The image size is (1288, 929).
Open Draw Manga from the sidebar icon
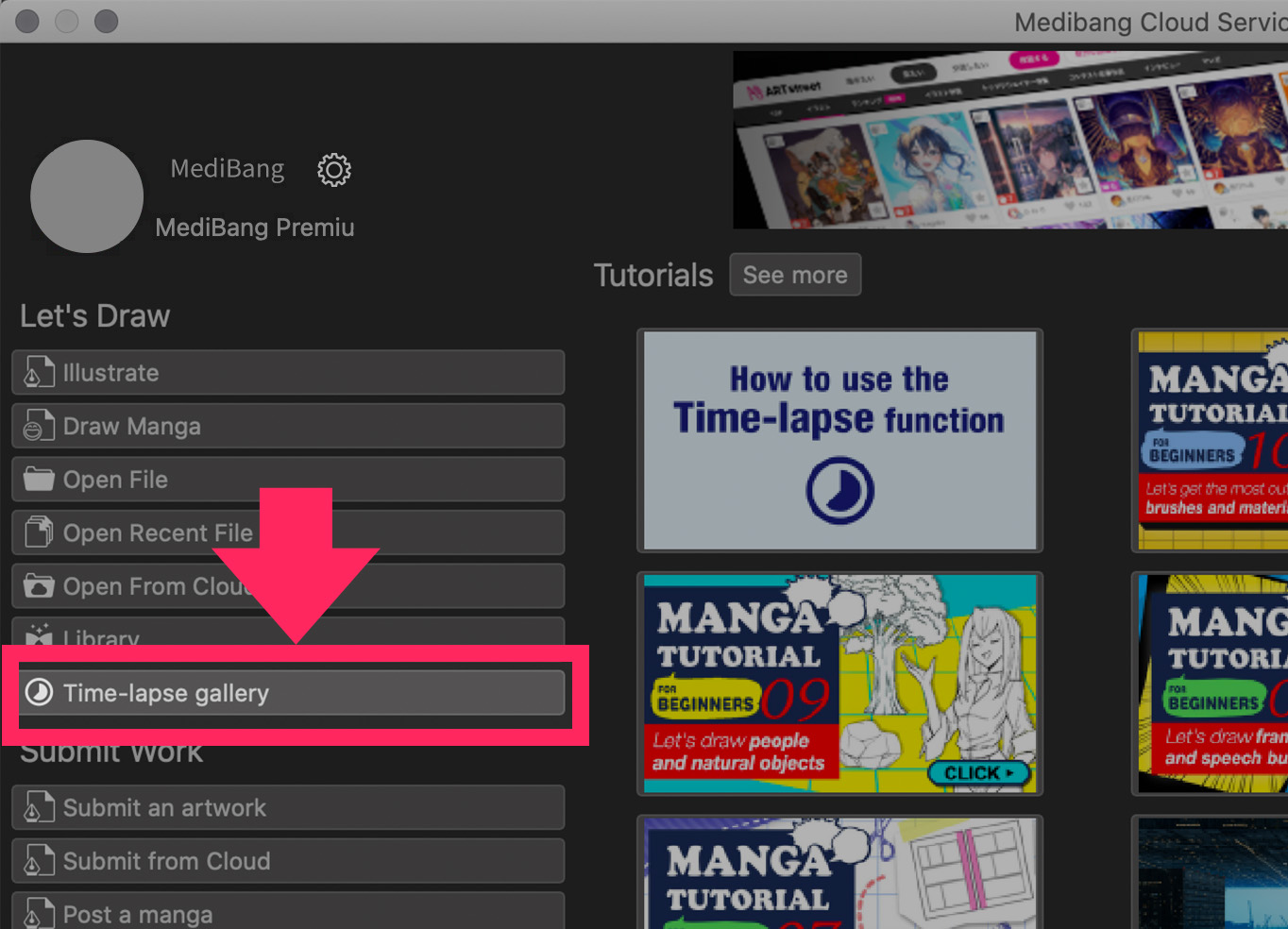pyautogui.click(x=36, y=426)
